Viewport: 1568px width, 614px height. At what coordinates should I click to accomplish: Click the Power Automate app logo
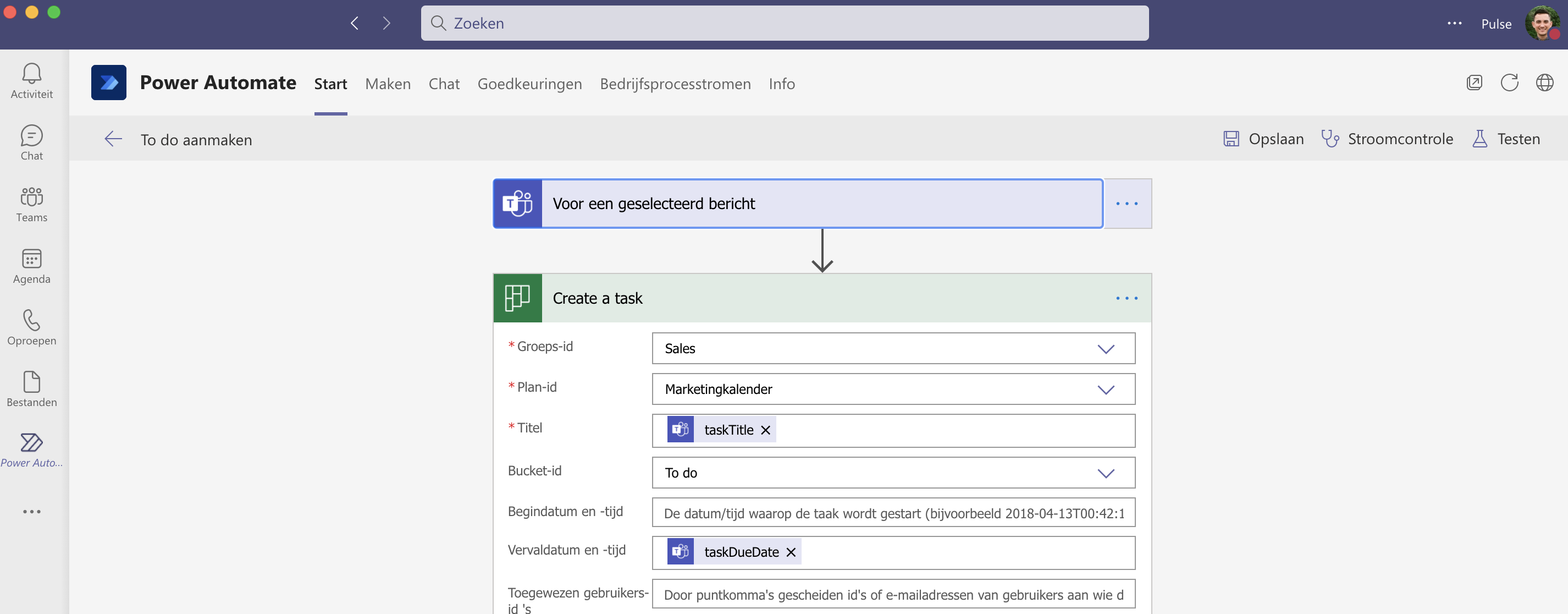coord(109,83)
